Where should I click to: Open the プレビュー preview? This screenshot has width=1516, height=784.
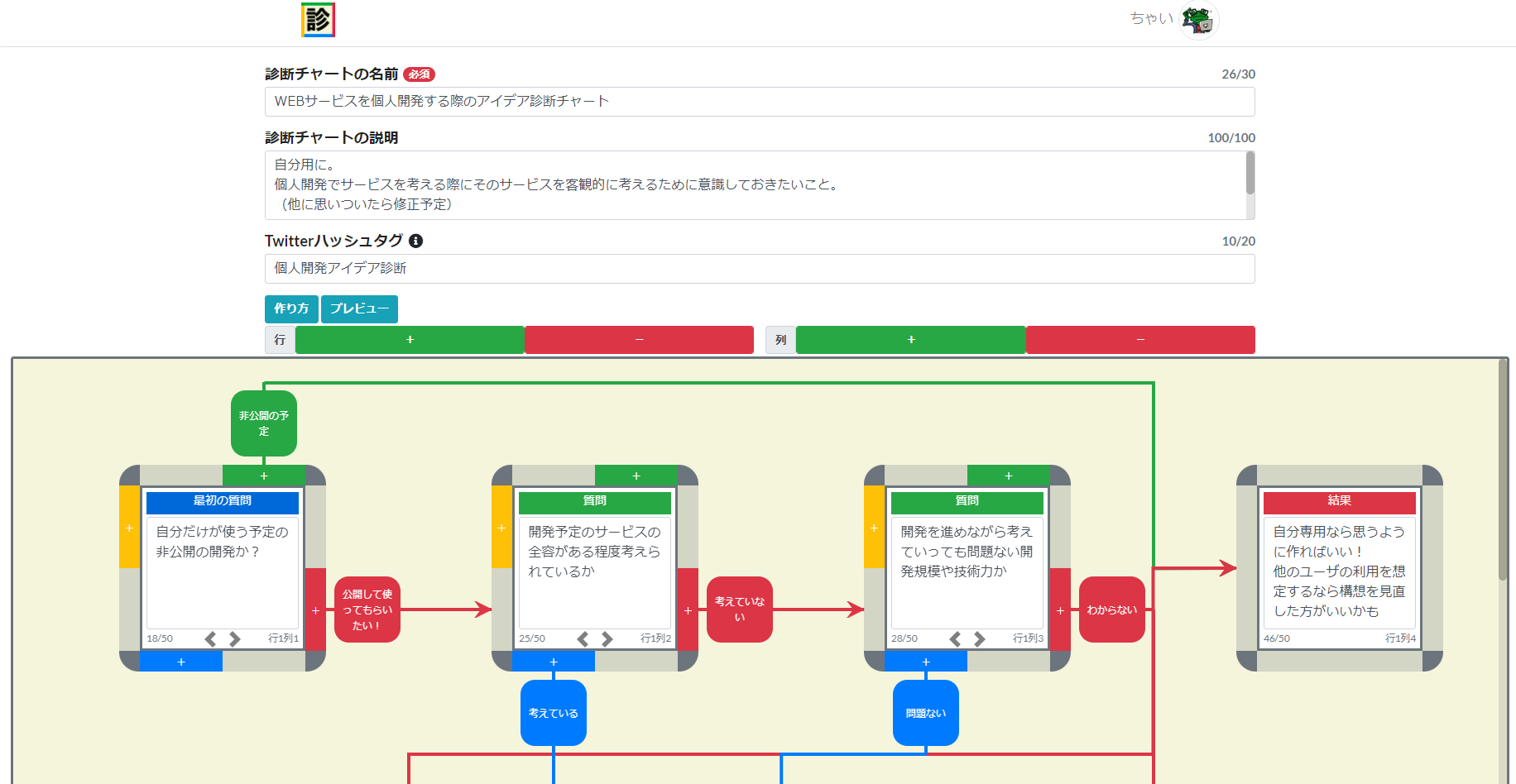pyautogui.click(x=359, y=309)
